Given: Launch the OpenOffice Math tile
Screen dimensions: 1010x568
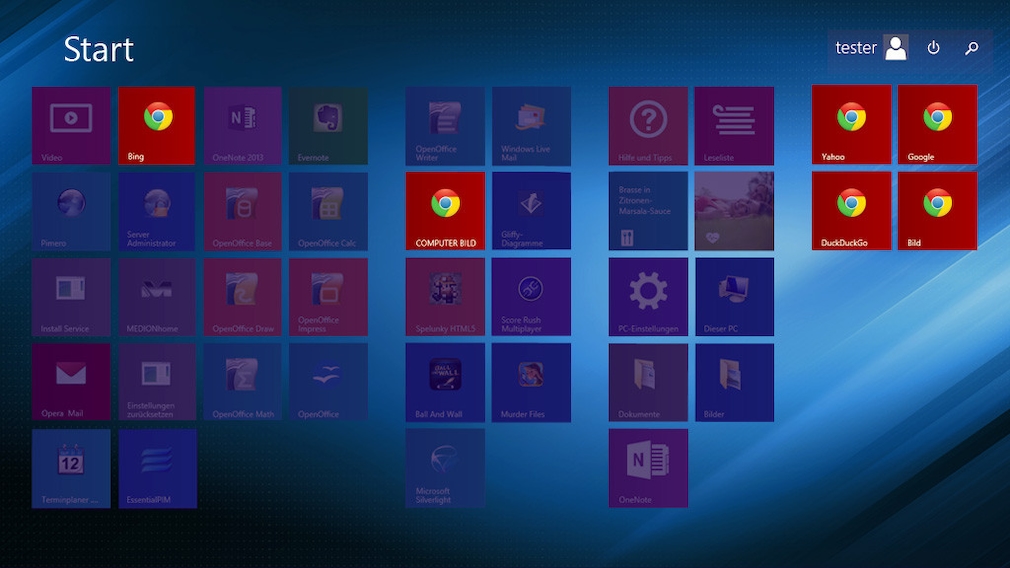Looking at the screenshot, I should [243, 383].
